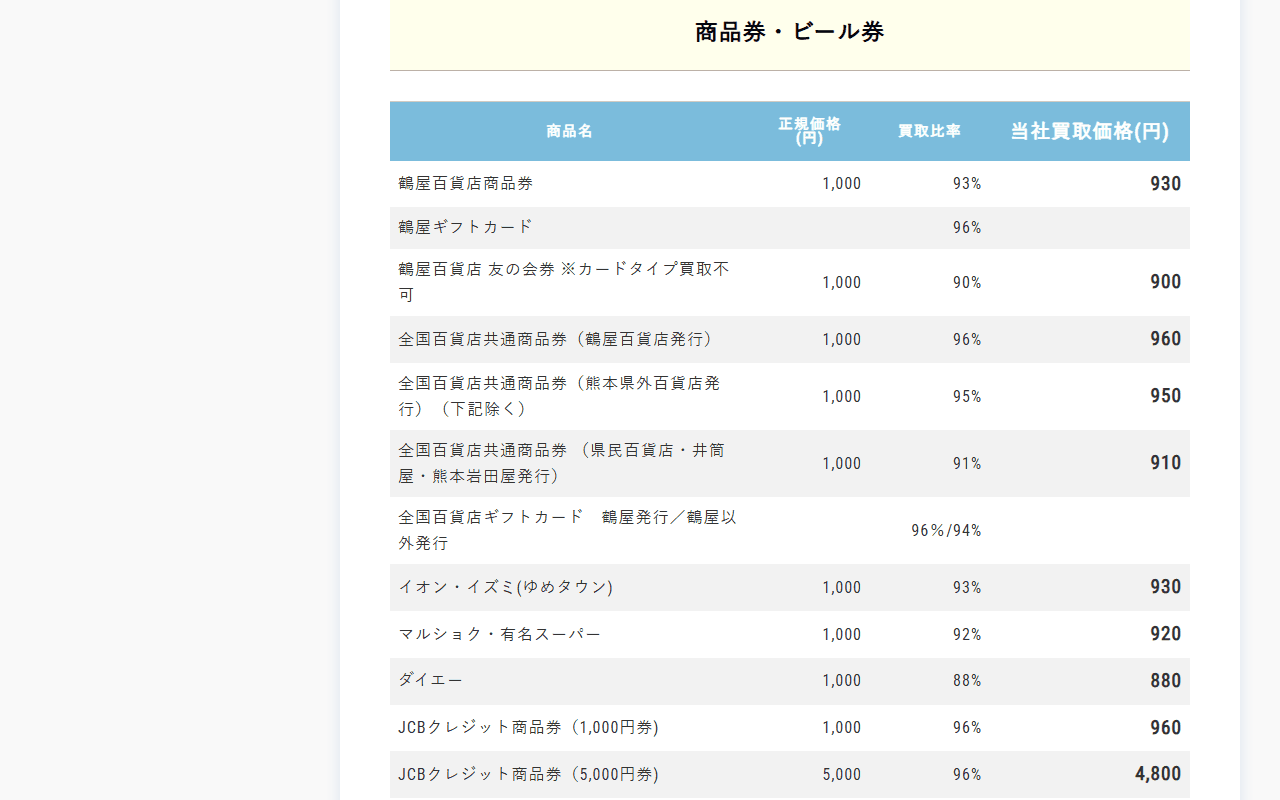Click the 95% buyback ratio

967,397
